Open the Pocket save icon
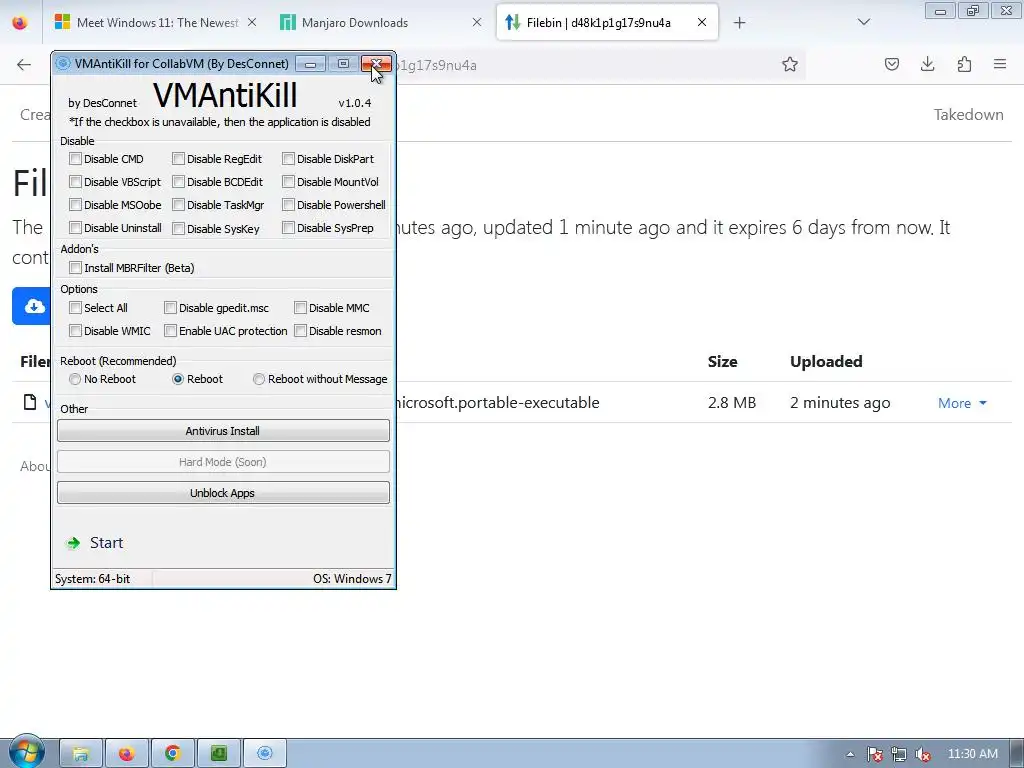1024x768 pixels. 891,64
